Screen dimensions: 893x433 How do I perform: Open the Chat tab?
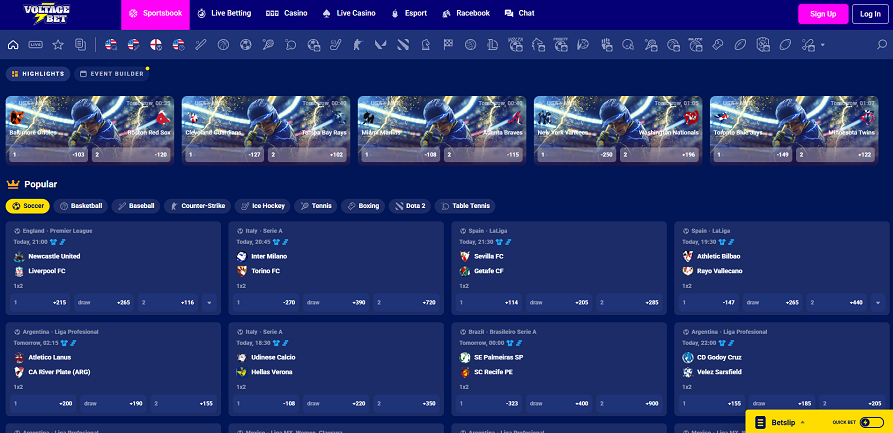(x=519, y=13)
